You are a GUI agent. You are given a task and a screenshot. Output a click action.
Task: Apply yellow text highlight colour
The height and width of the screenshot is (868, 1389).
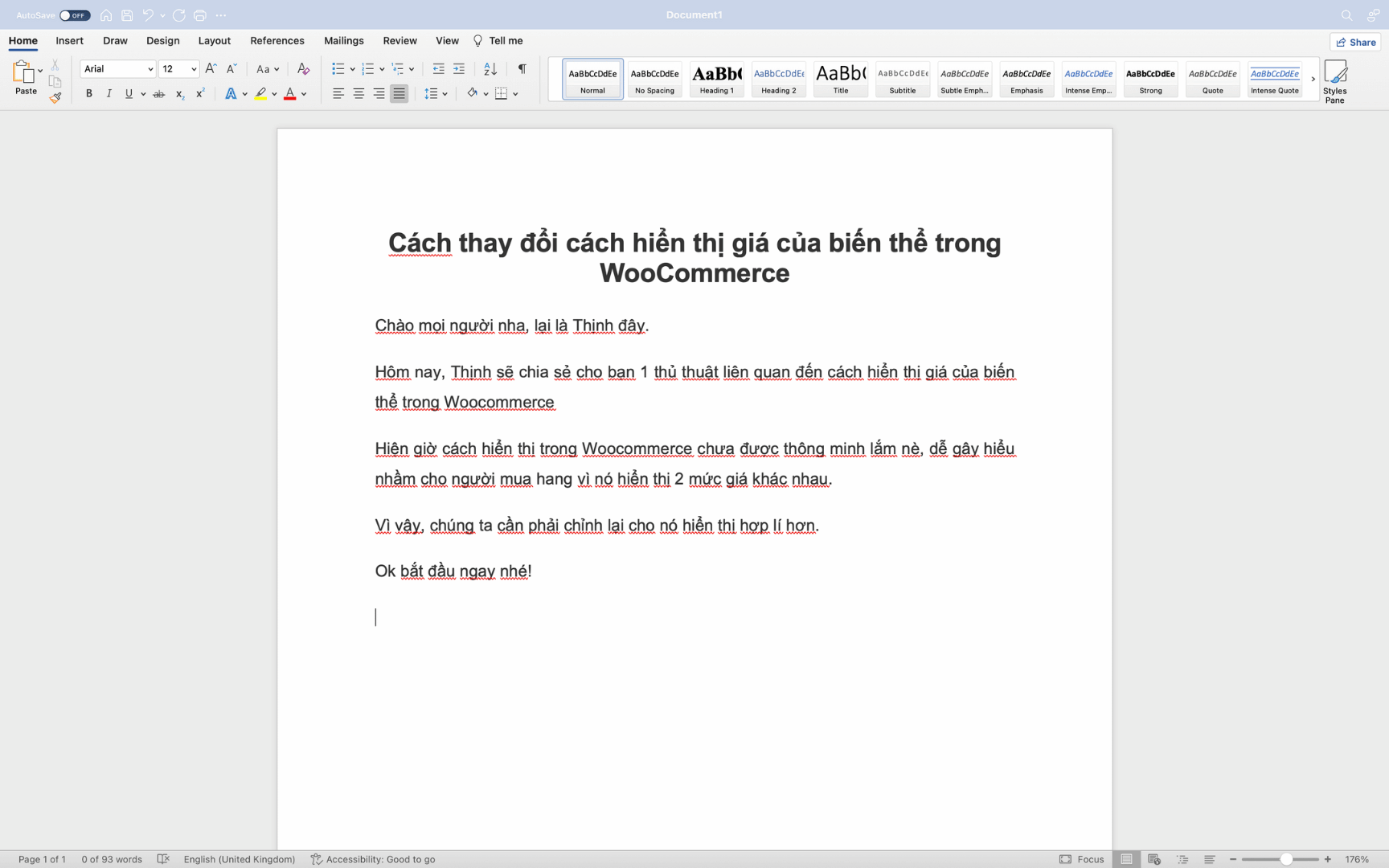[260, 94]
